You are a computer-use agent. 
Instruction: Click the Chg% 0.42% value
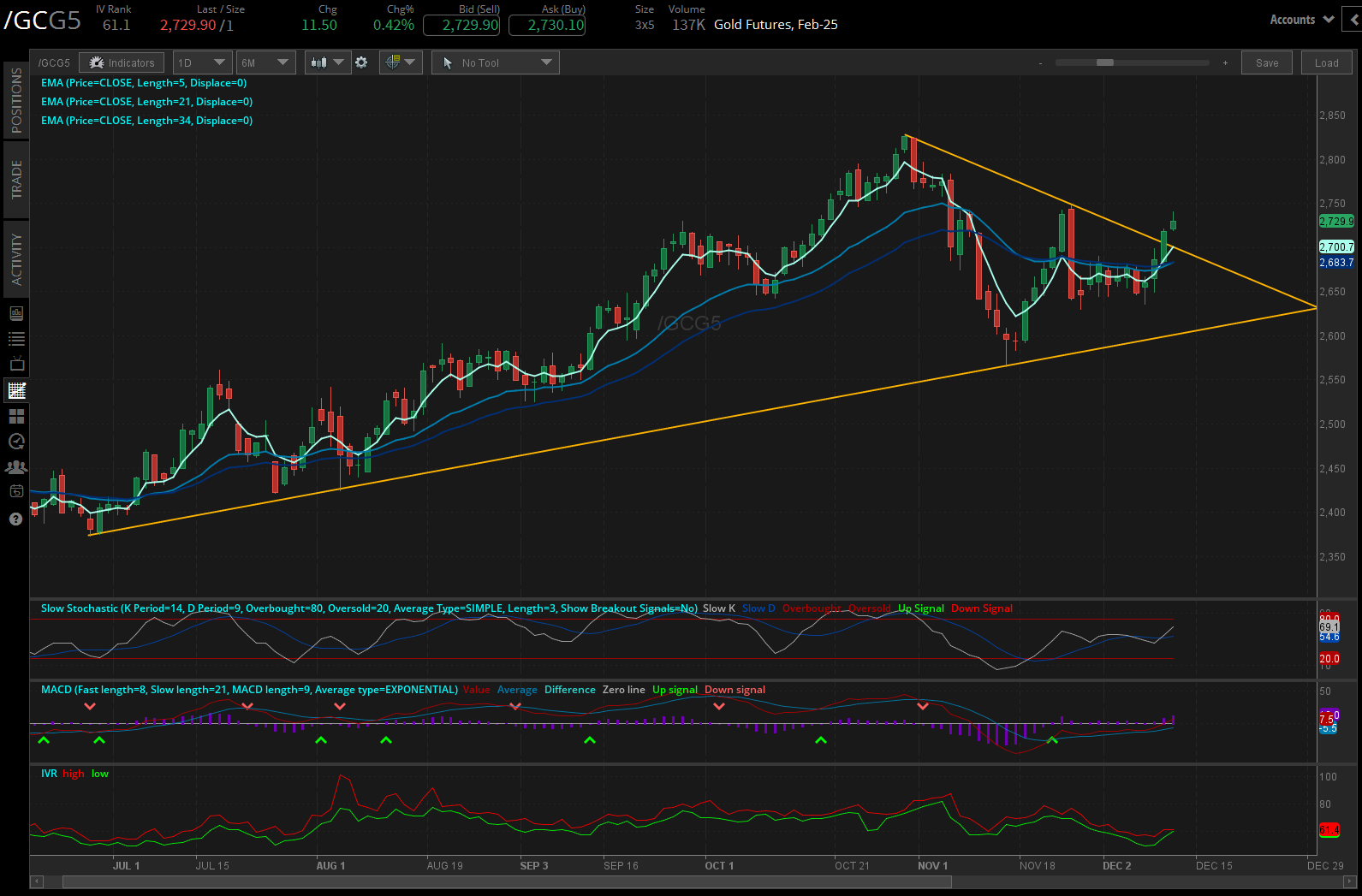click(394, 25)
